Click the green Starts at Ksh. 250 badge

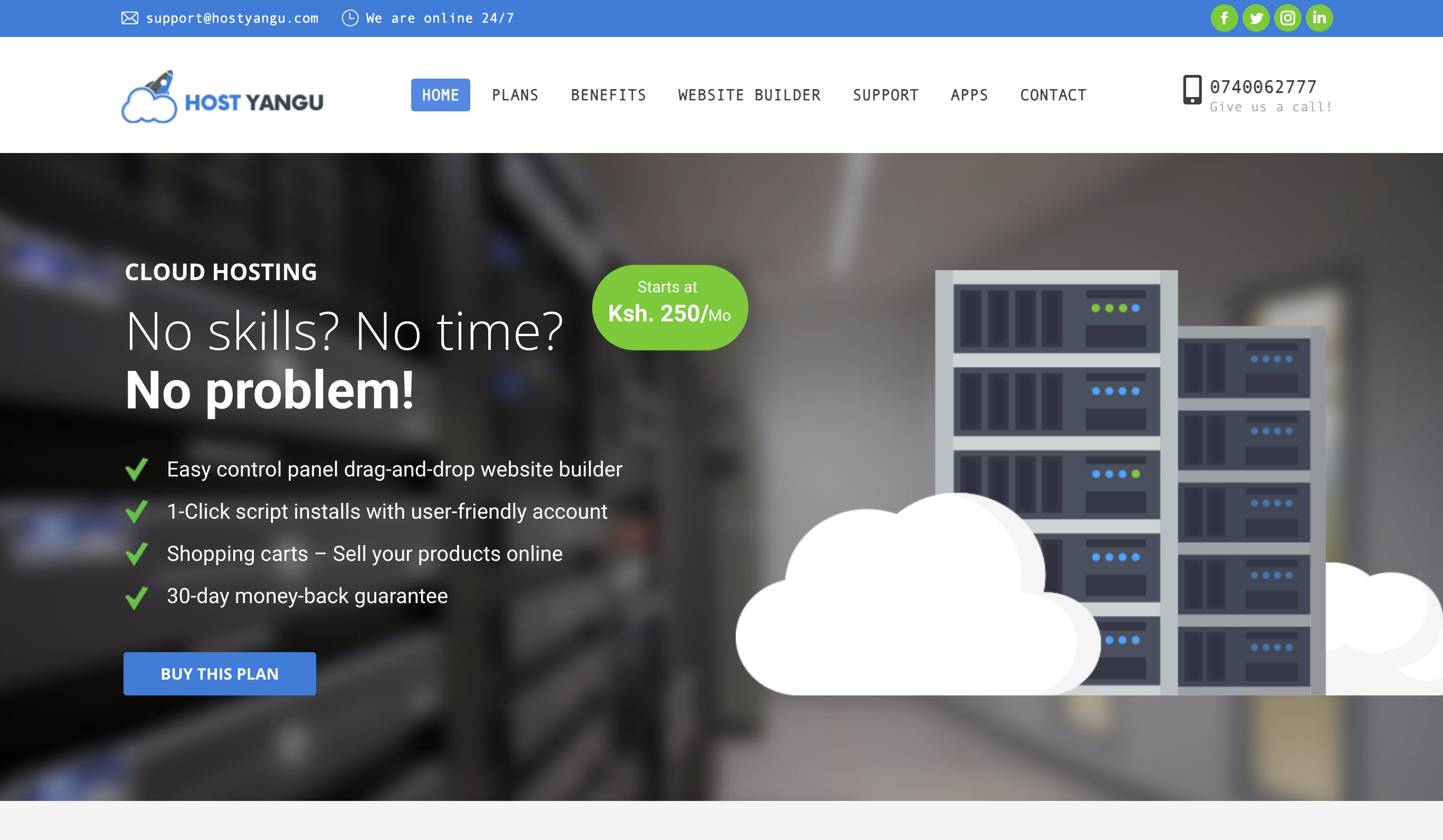669,308
